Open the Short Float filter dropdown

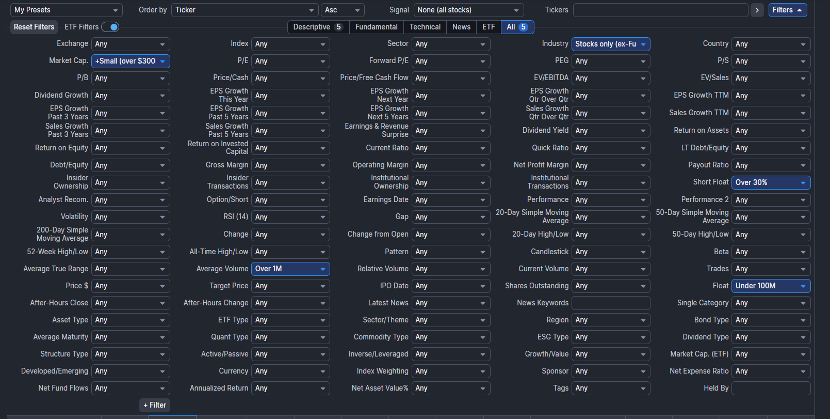(771, 182)
